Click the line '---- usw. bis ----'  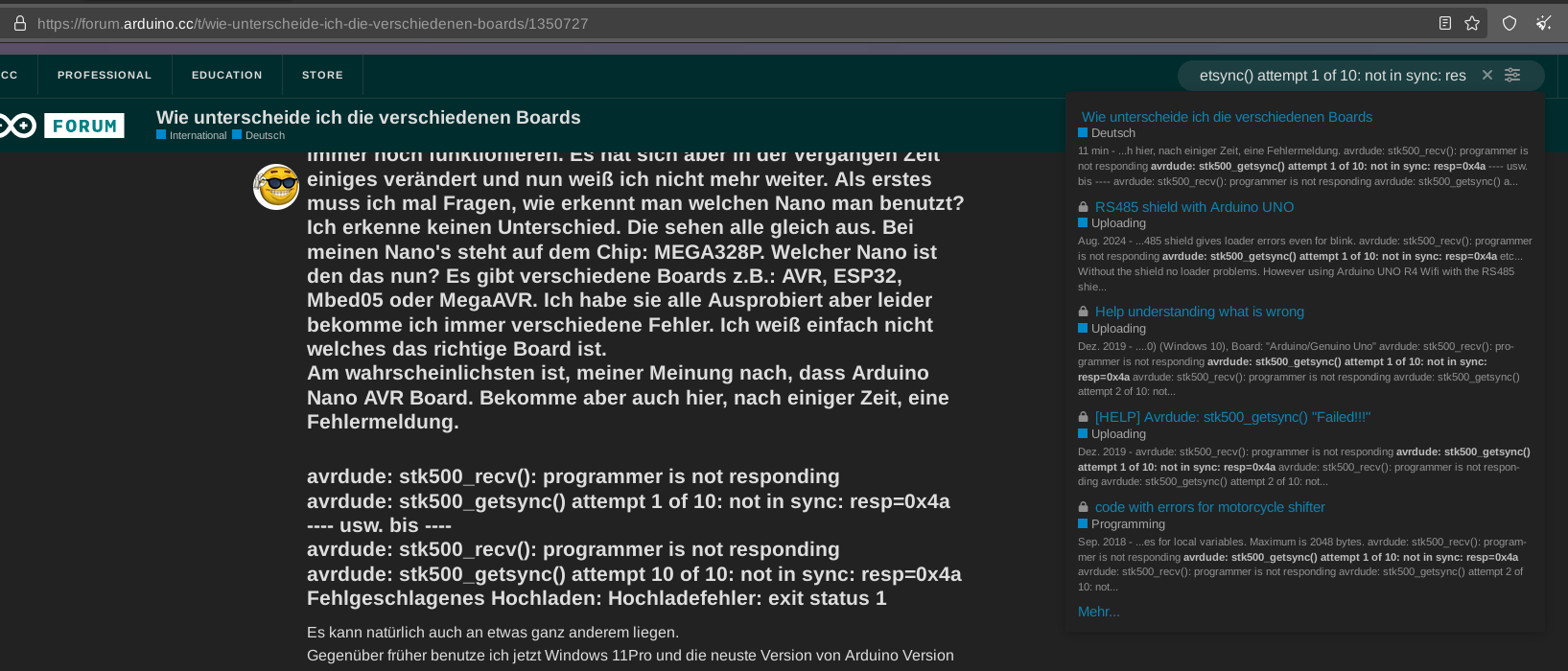click(379, 525)
